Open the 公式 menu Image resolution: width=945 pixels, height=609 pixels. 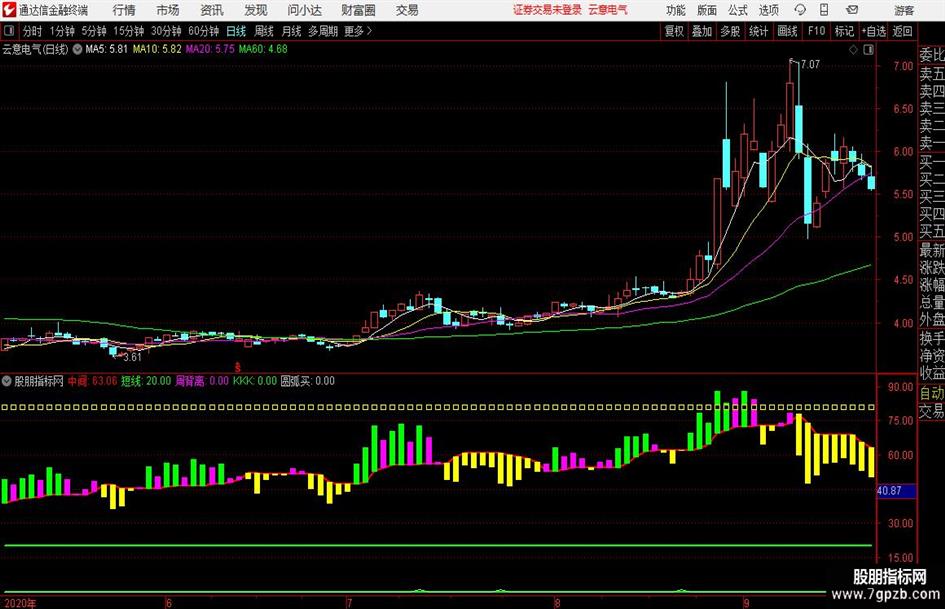737,10
